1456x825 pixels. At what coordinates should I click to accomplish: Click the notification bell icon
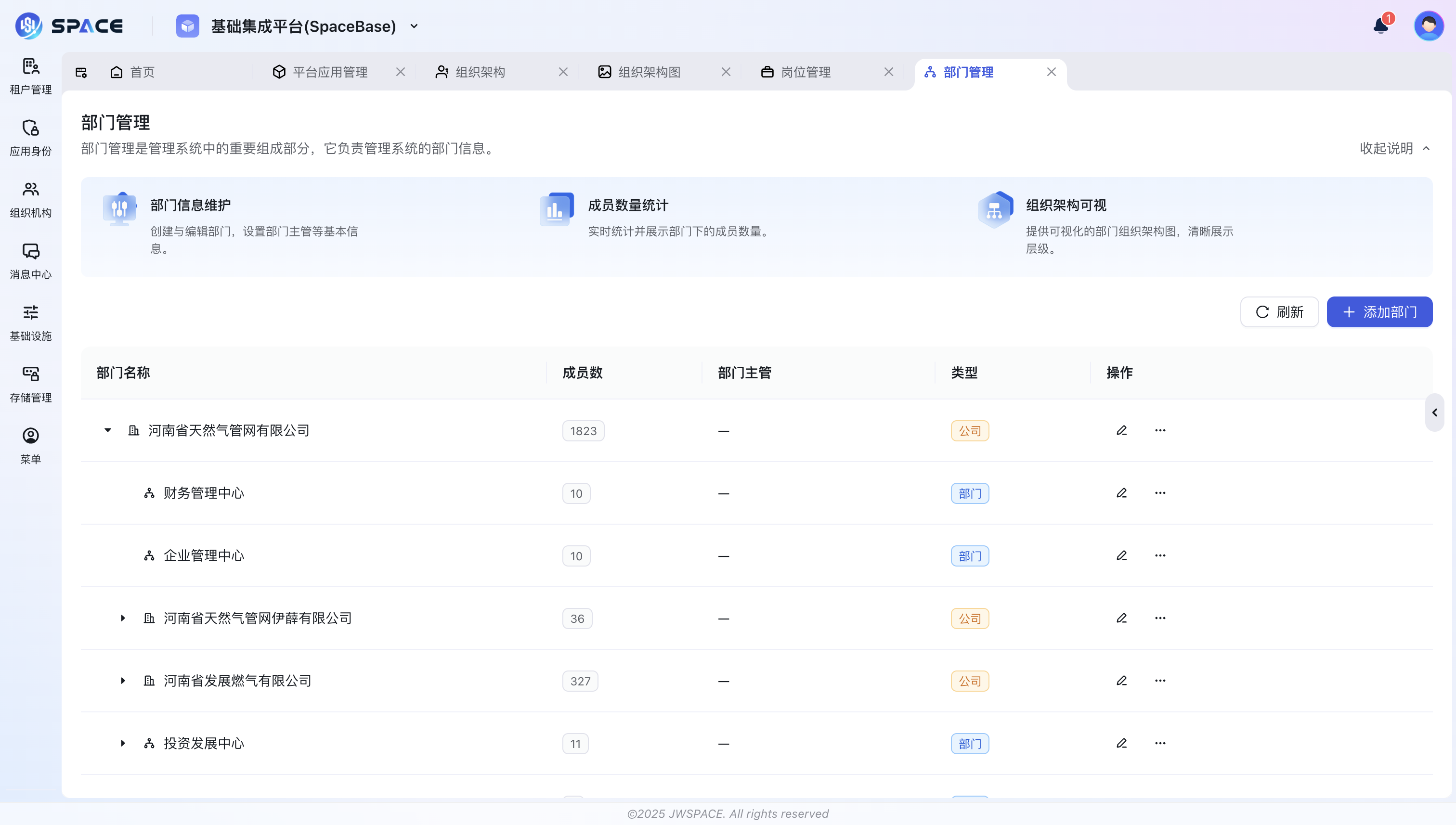1379,26
